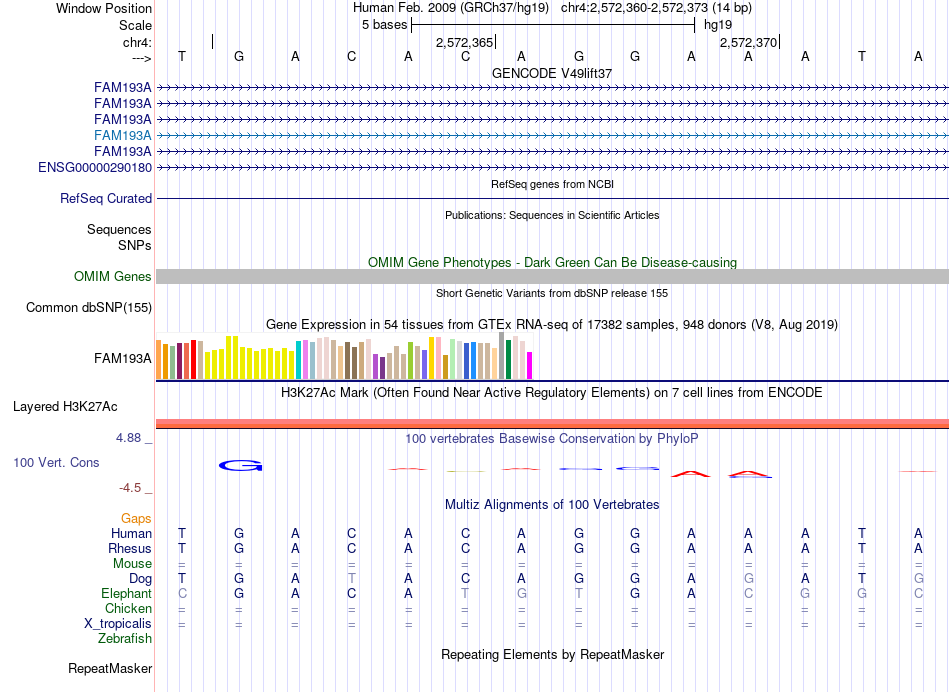
Task: Click the 2,572,365 position marker on ruler
Action: 465,42
